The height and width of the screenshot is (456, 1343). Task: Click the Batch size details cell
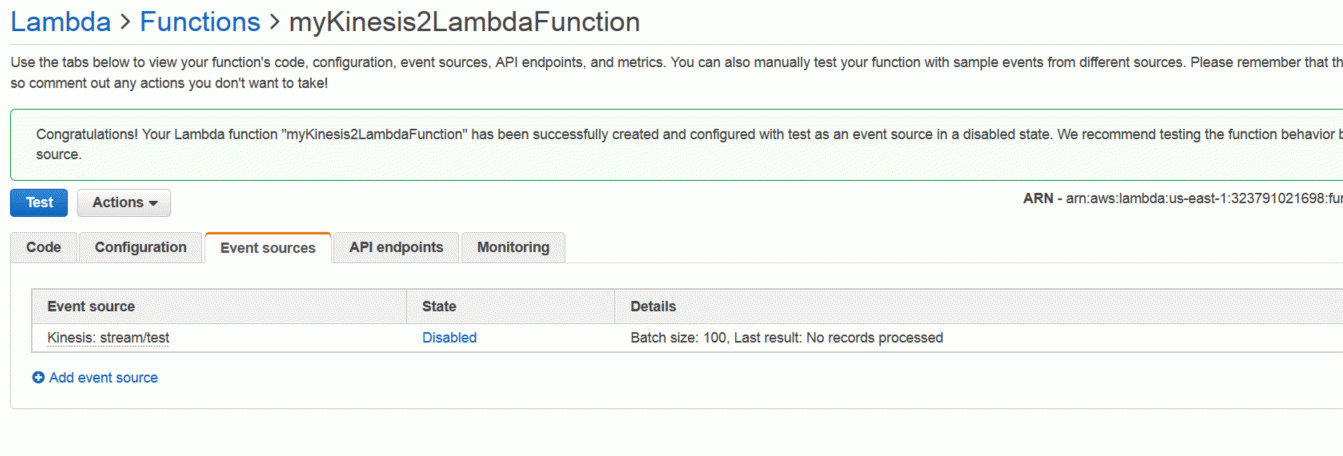tap(786, 338)
